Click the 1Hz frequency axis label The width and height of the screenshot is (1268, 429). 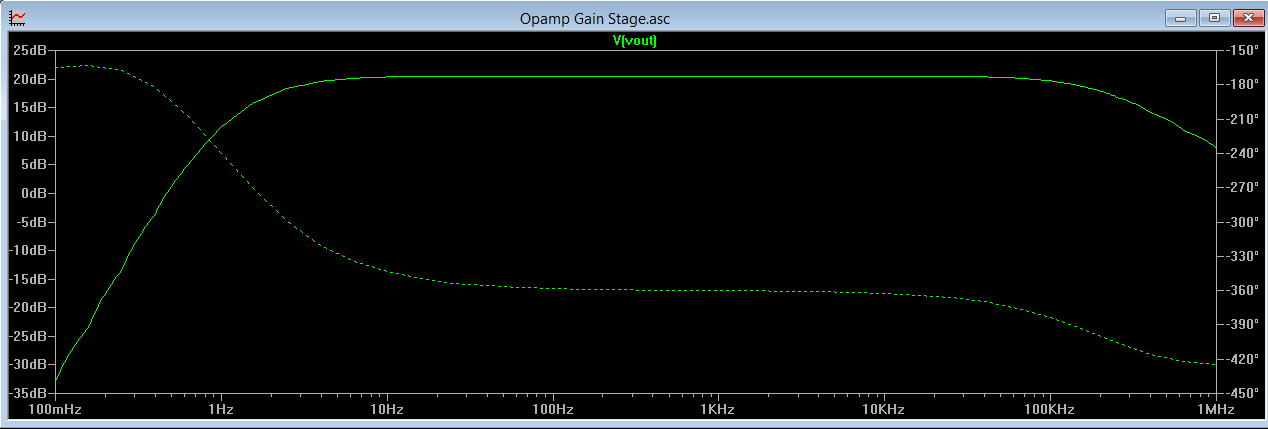point(220,410)
